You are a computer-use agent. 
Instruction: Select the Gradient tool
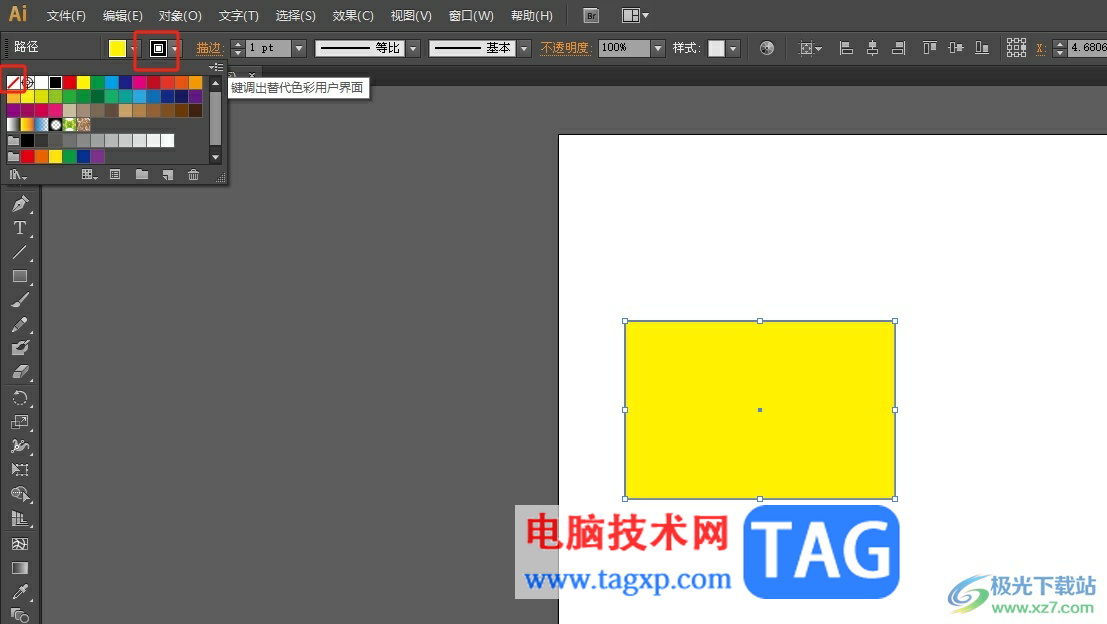[x=20, y=568]
